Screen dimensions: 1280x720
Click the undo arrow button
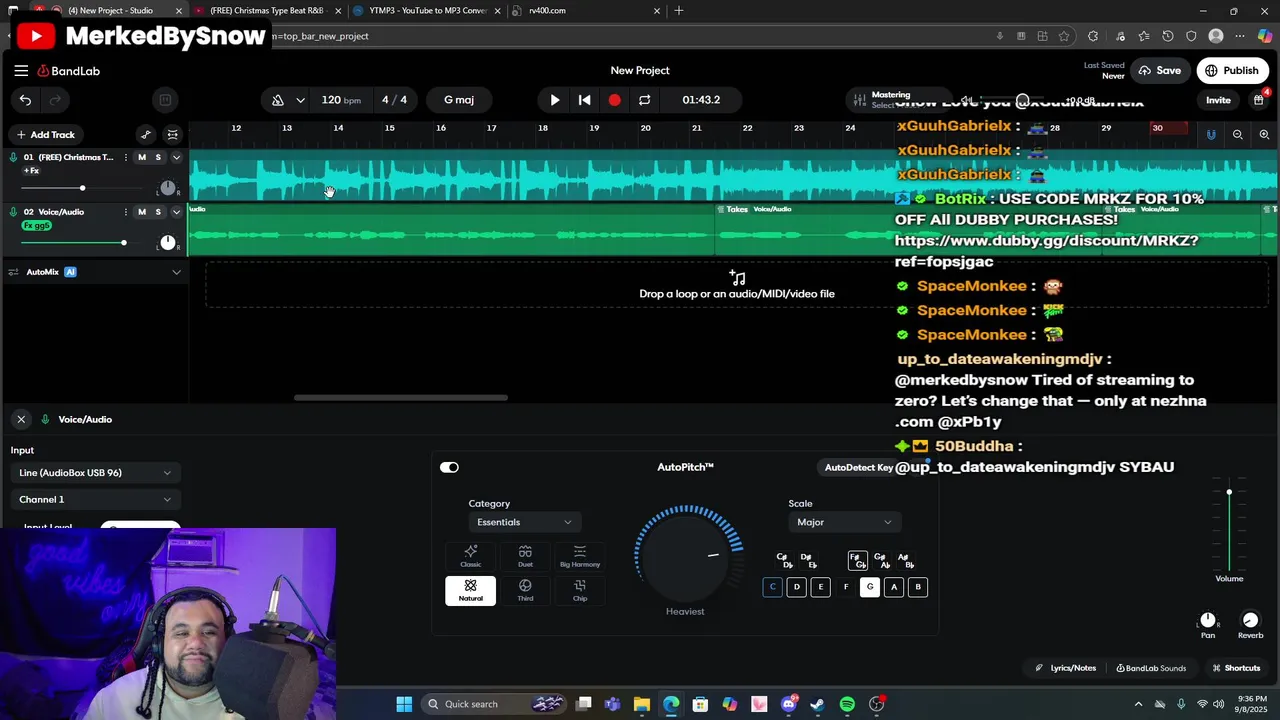(x=25, y=100)
